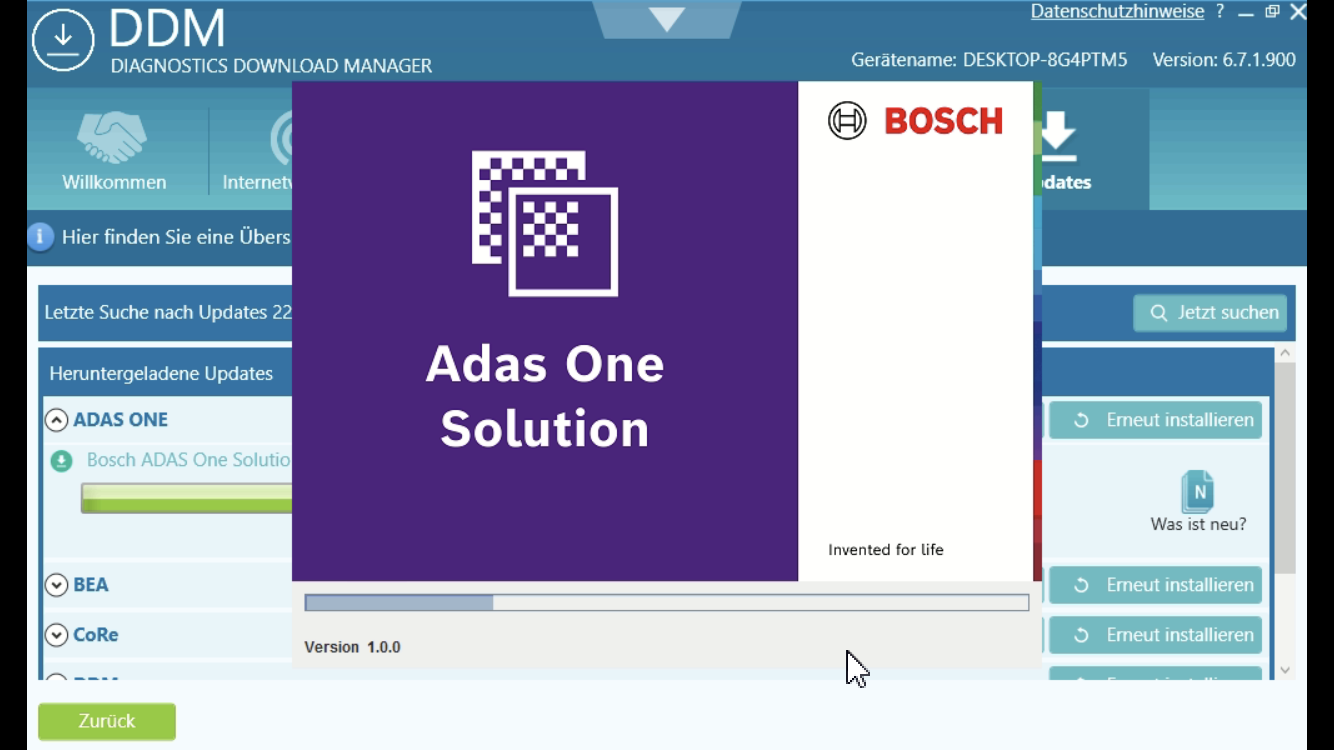Viewport: 1334px width, 750px height.
Task: Click the Jetzt suchen button
Action: 1210,313
